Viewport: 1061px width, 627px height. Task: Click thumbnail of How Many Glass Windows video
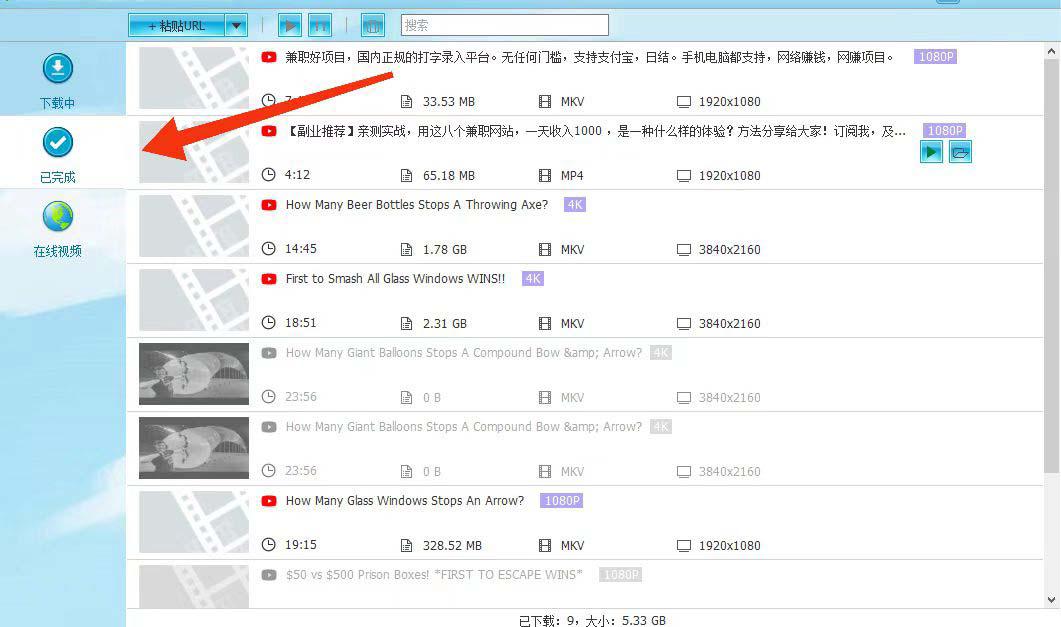point(193,522)
